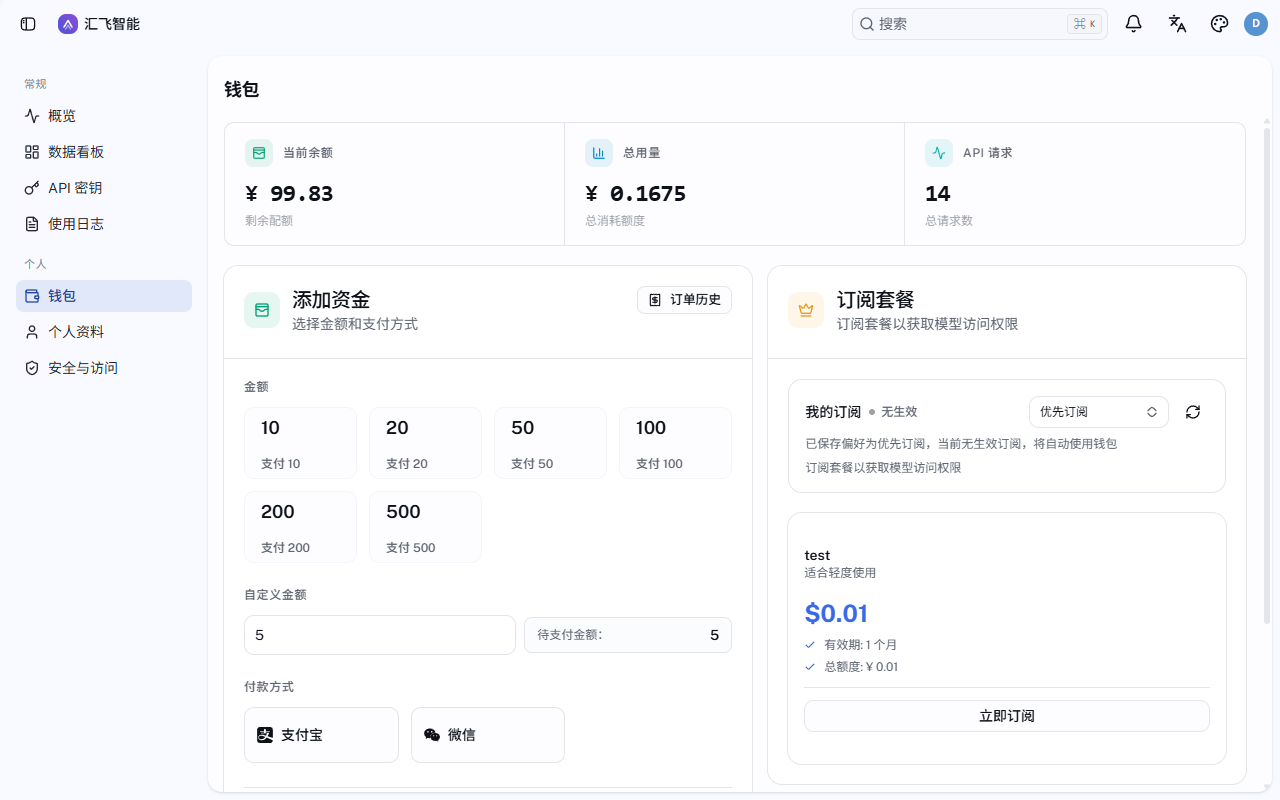Open the user avatar D menu
1280x800 pixels.
tap(1256, 24)
